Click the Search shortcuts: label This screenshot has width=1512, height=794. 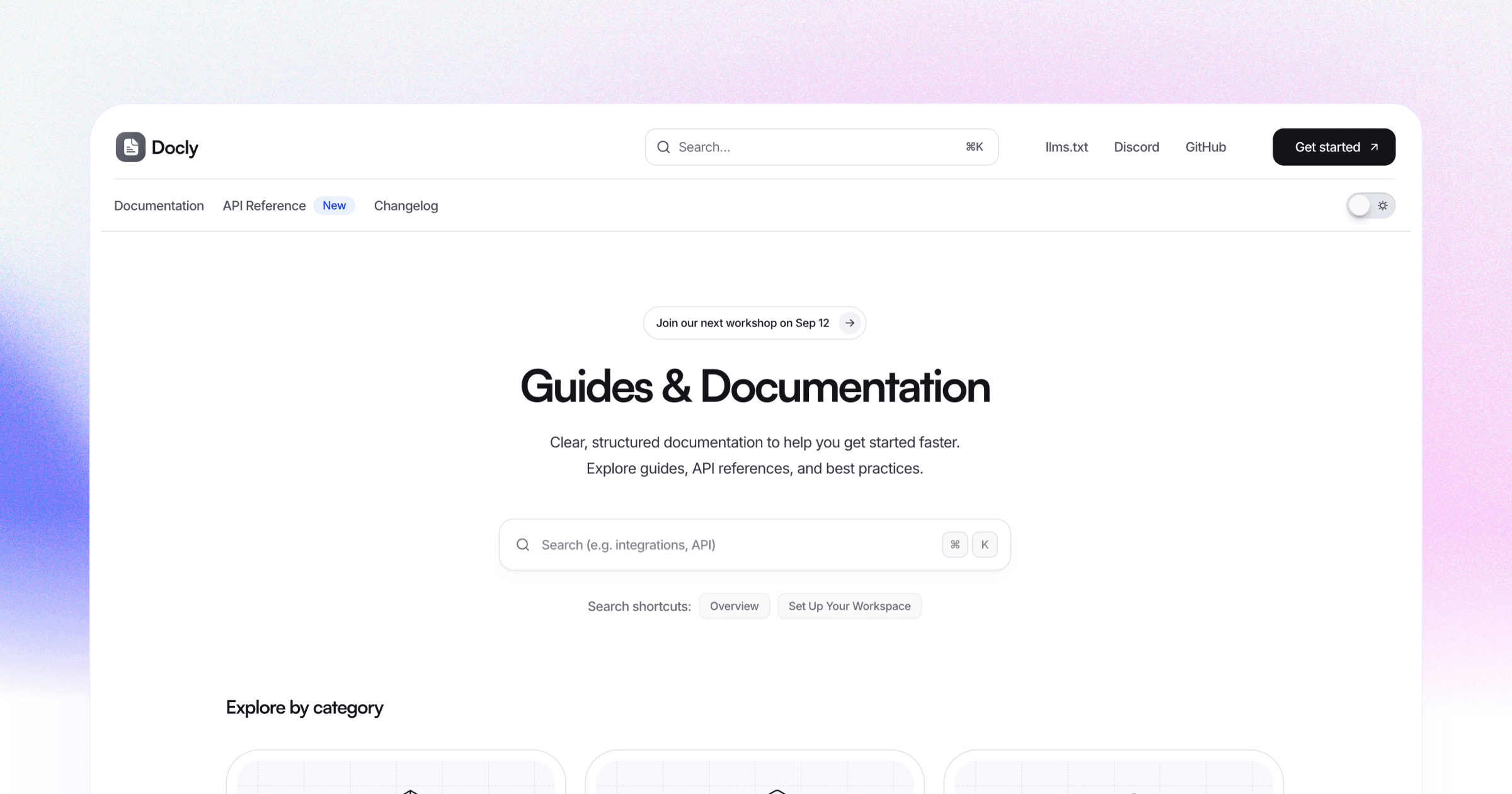point(639,606)
